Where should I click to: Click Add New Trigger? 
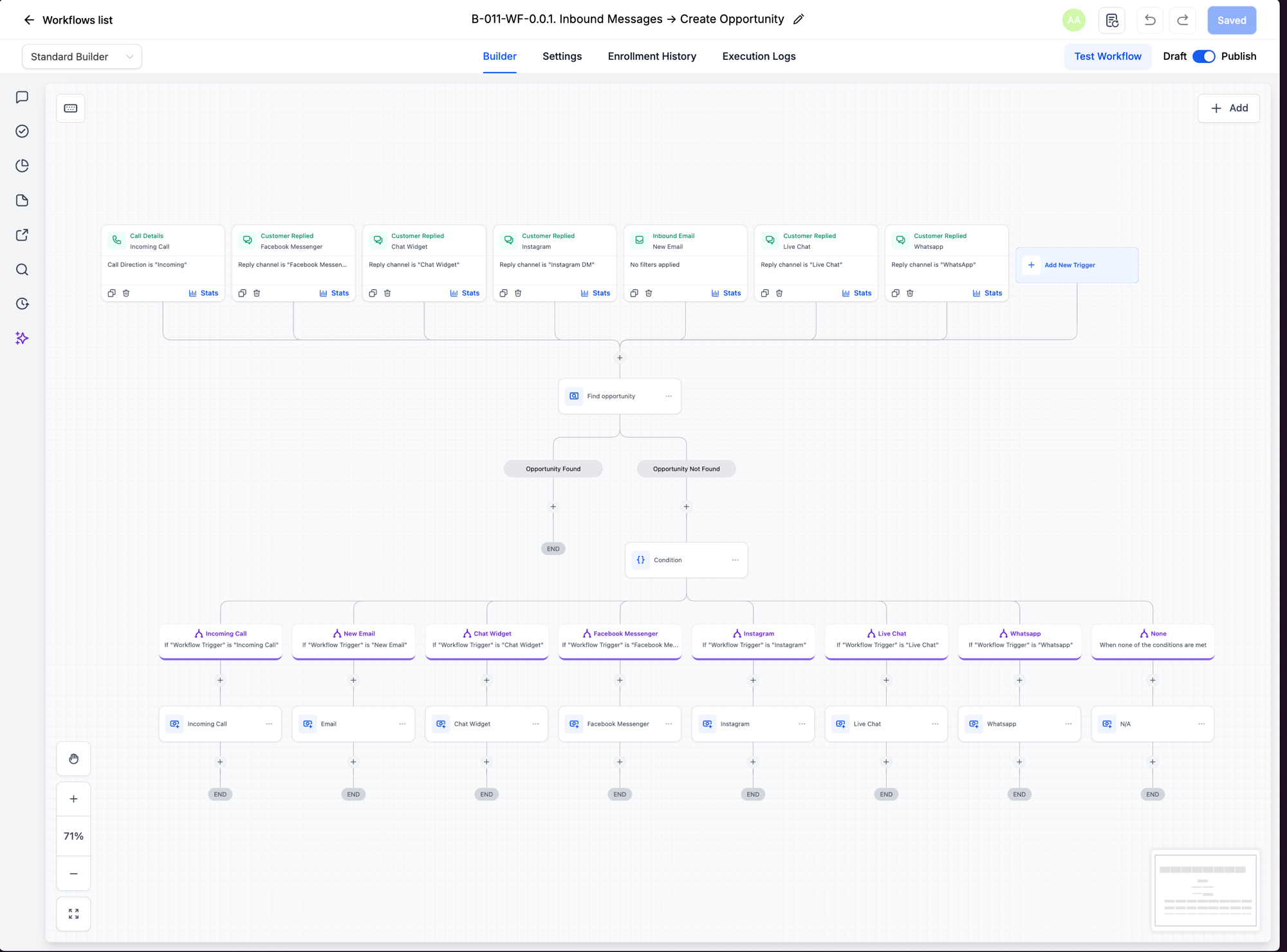pos(1077,265)
